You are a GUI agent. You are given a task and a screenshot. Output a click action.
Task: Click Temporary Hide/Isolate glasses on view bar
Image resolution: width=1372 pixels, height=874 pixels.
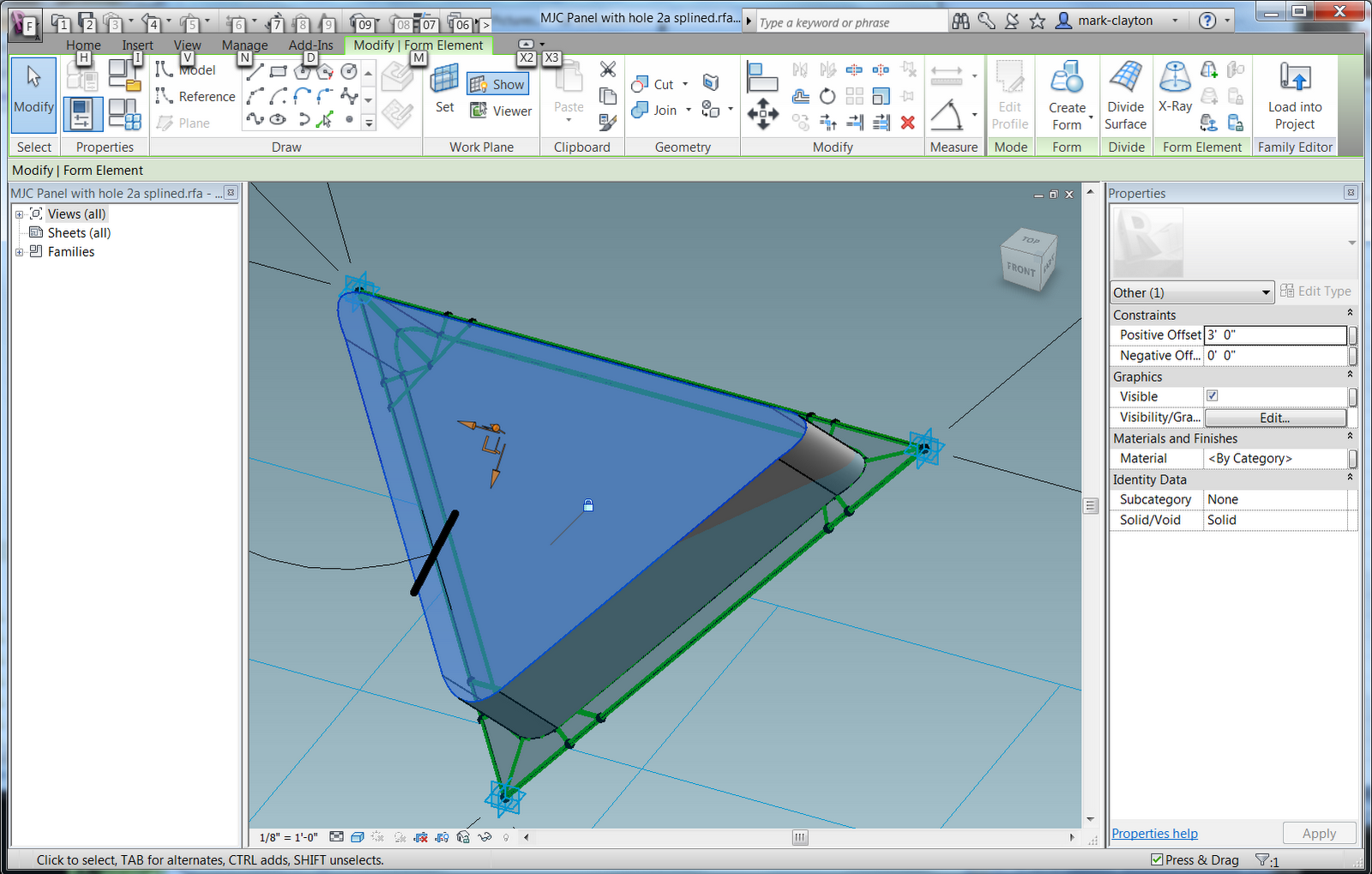pyautogui.click(x=485, y=837)
